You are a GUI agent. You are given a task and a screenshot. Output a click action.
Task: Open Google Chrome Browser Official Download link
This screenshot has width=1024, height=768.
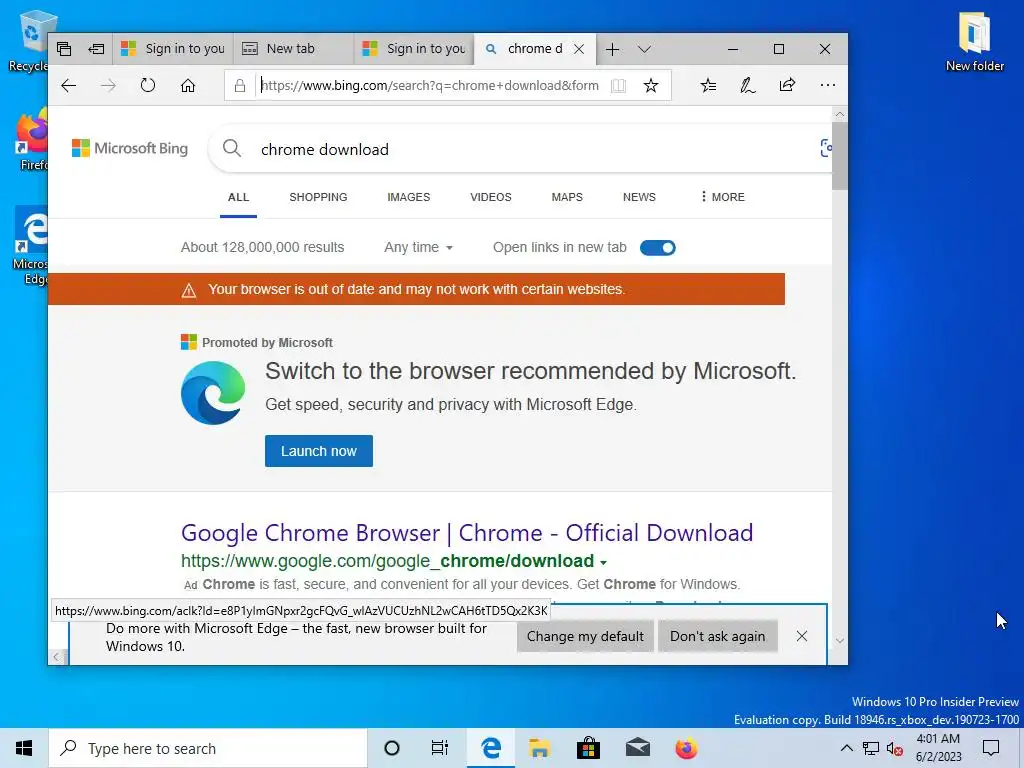[467, 533]
